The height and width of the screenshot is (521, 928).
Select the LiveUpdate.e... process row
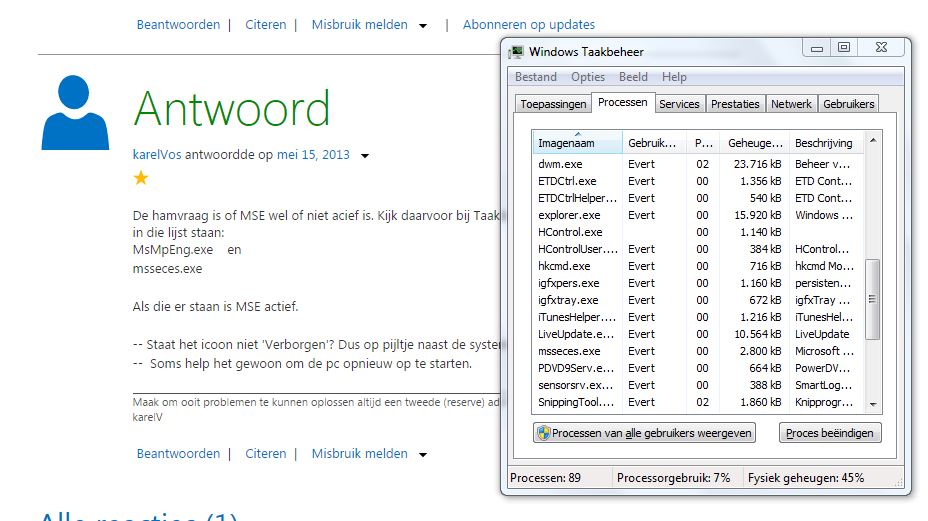tap(698, 334)
